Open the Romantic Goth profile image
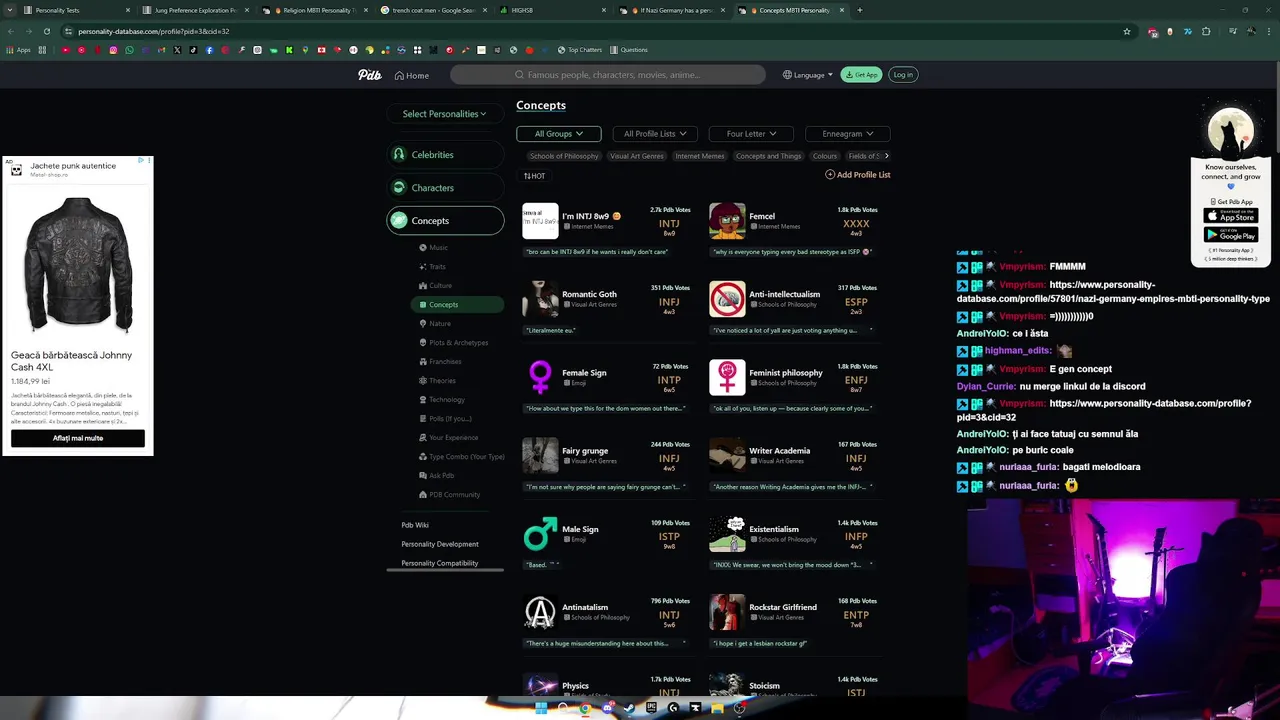The height and width of the screenshot is (720, 1280). coord(540,299)
